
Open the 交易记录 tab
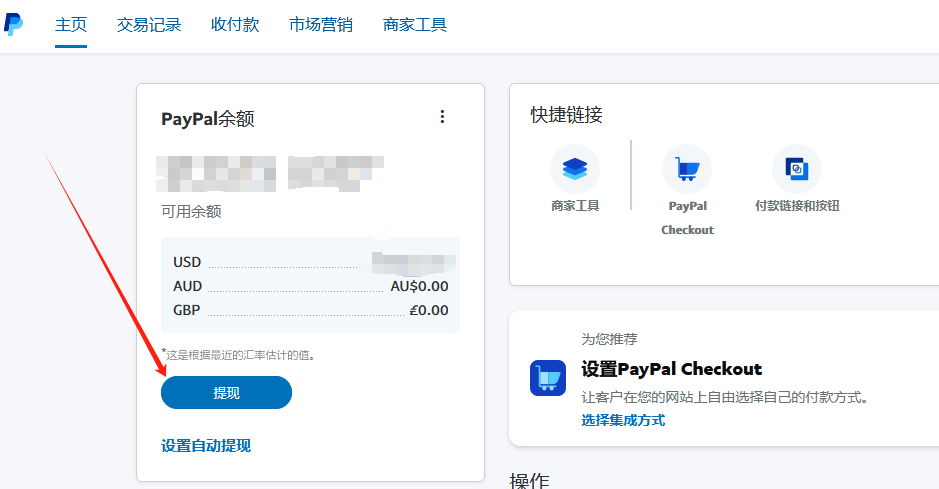(149, 25)
